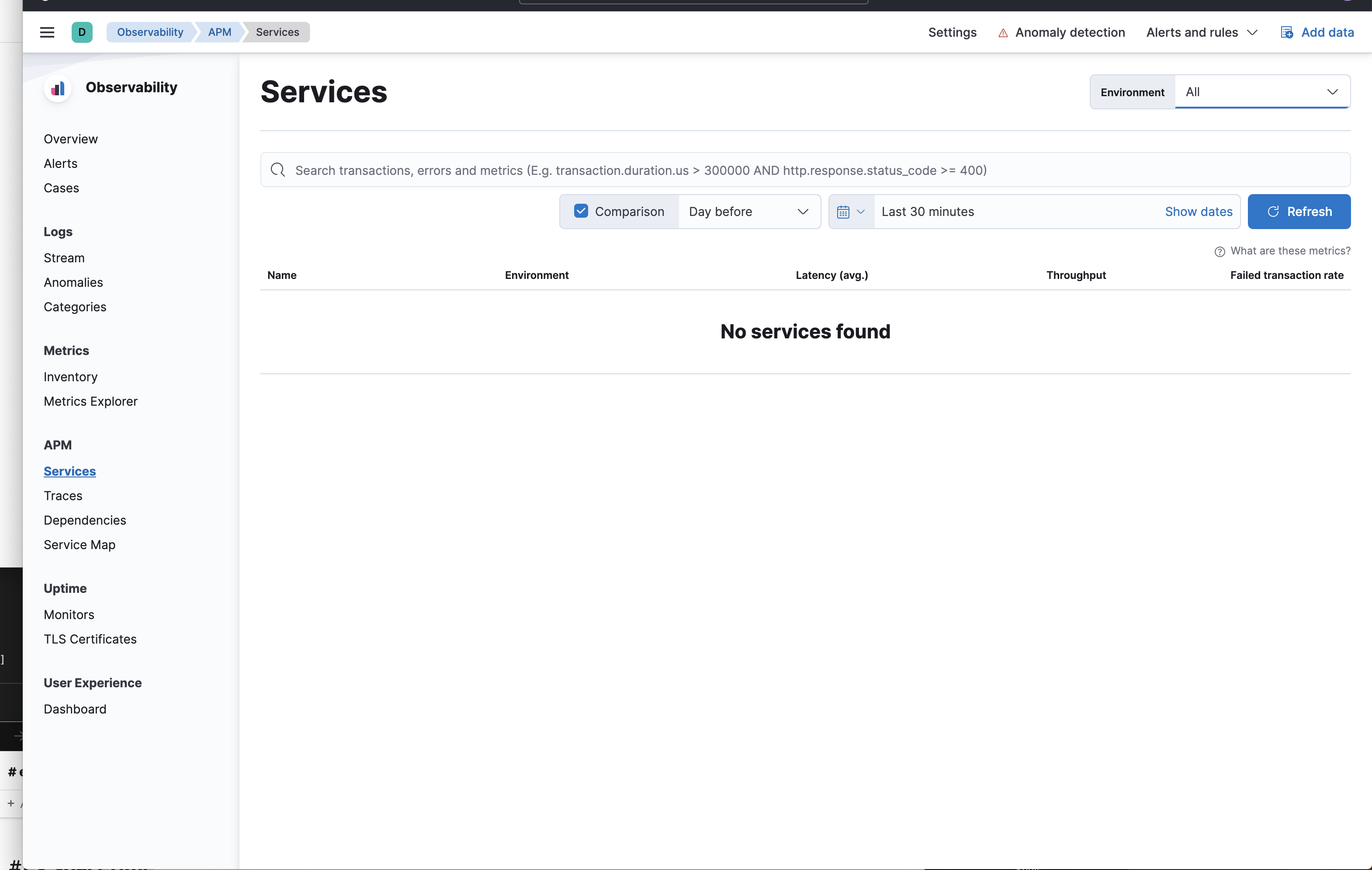Viewport: 1372px width, 870px height.
Task: Open Logs Categories page
Action: coord(75,307)
